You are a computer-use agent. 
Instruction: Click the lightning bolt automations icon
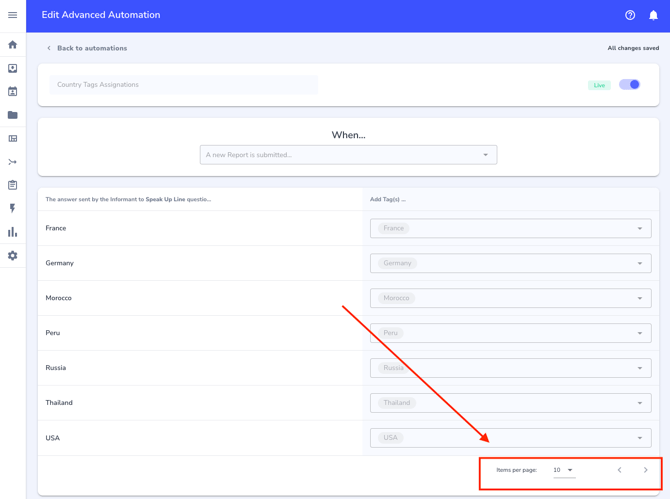pyautogui.click(x=12, y=208)
